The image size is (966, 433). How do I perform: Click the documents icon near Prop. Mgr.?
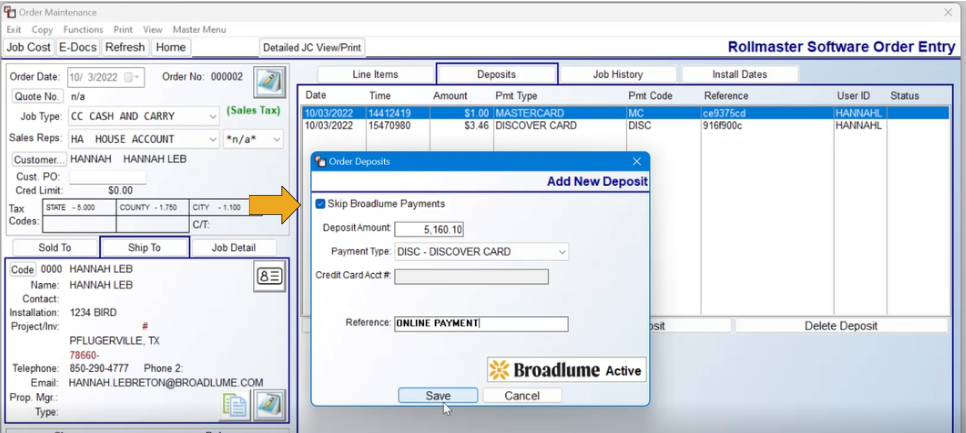point(235,405)
